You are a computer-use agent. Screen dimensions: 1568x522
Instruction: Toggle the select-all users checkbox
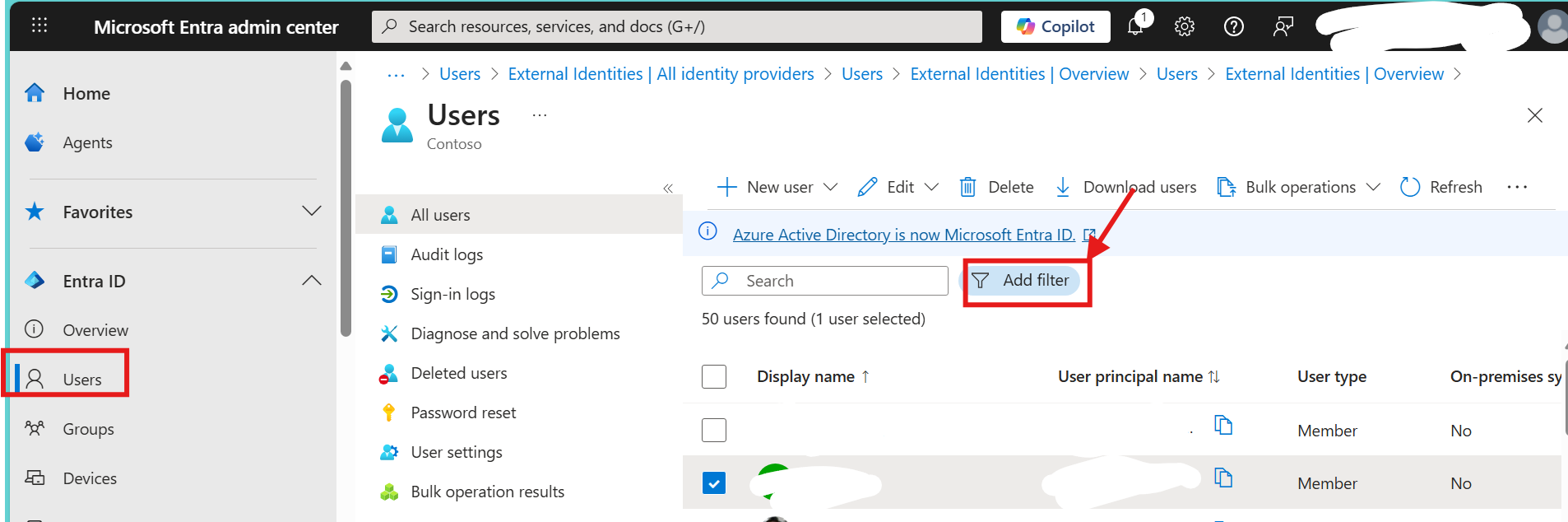tap(714, 376)
